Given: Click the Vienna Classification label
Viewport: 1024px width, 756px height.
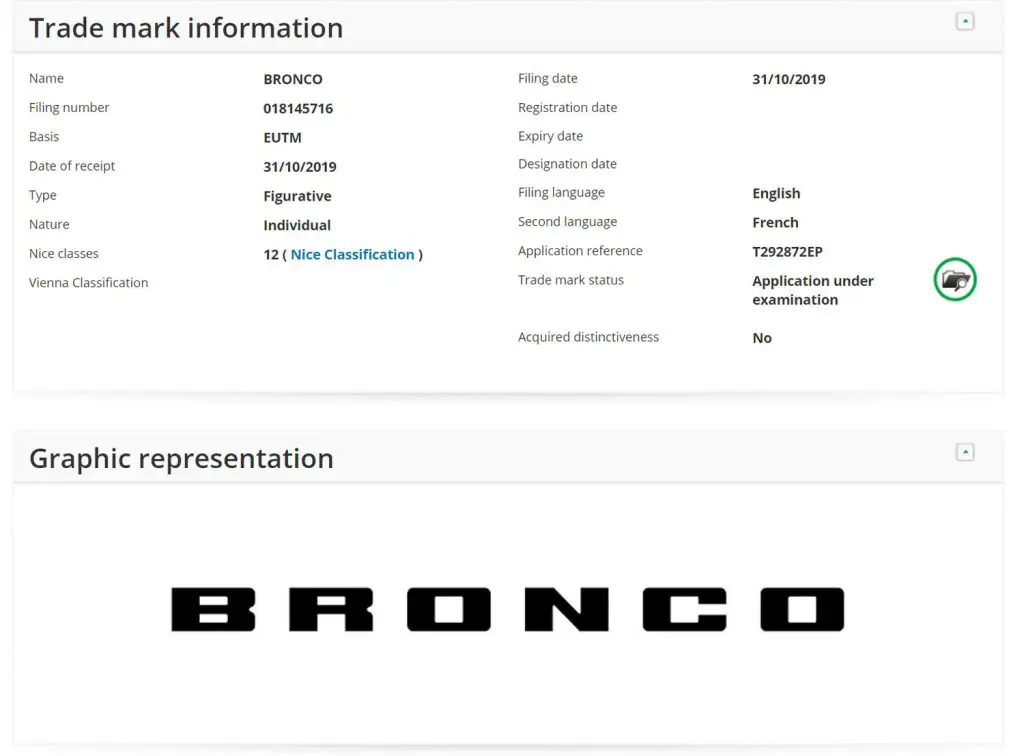Looking at the screenshot, I should (x=88, y=283).
